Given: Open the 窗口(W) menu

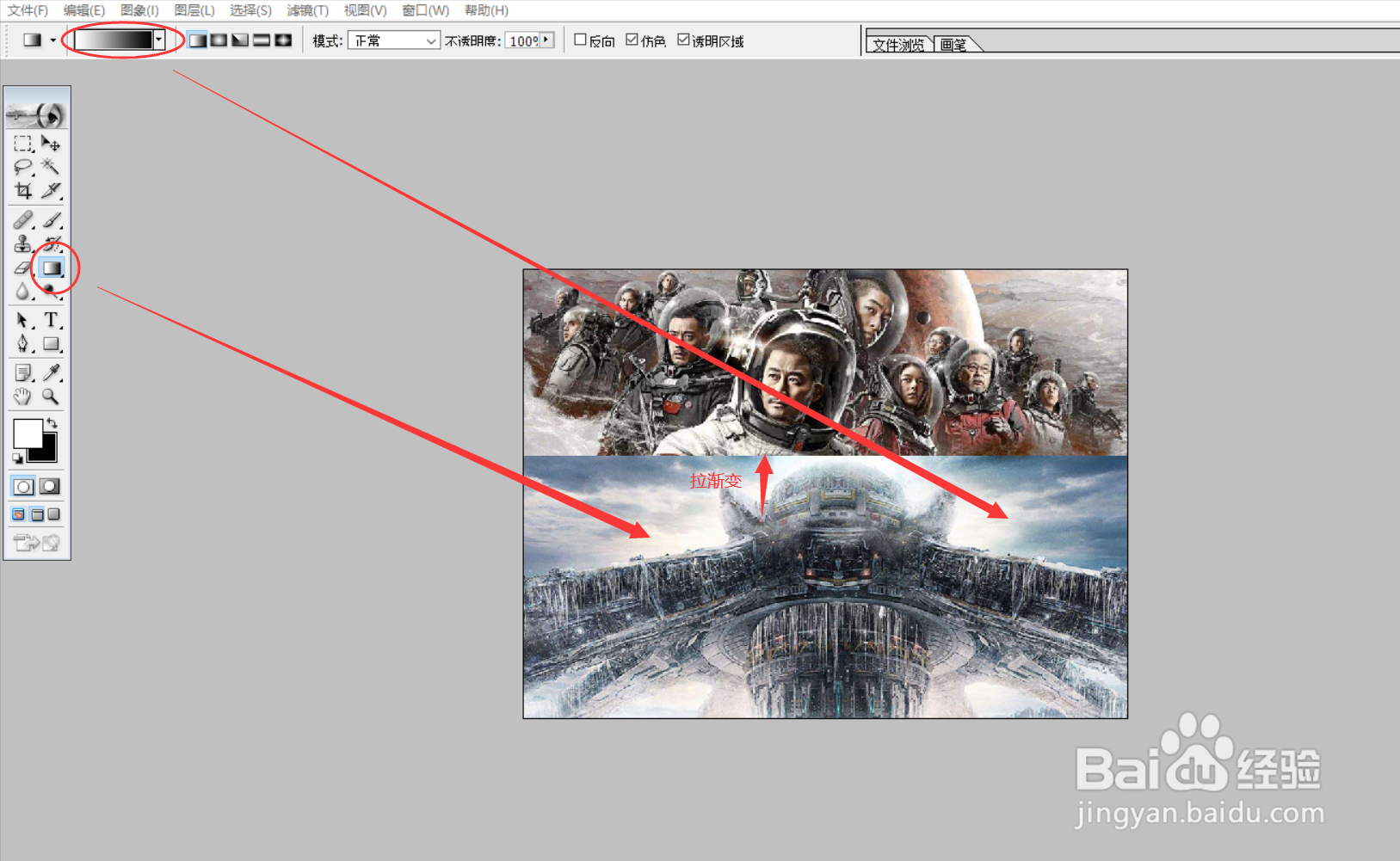Looking at the screenshot, I should coord(425,10).
